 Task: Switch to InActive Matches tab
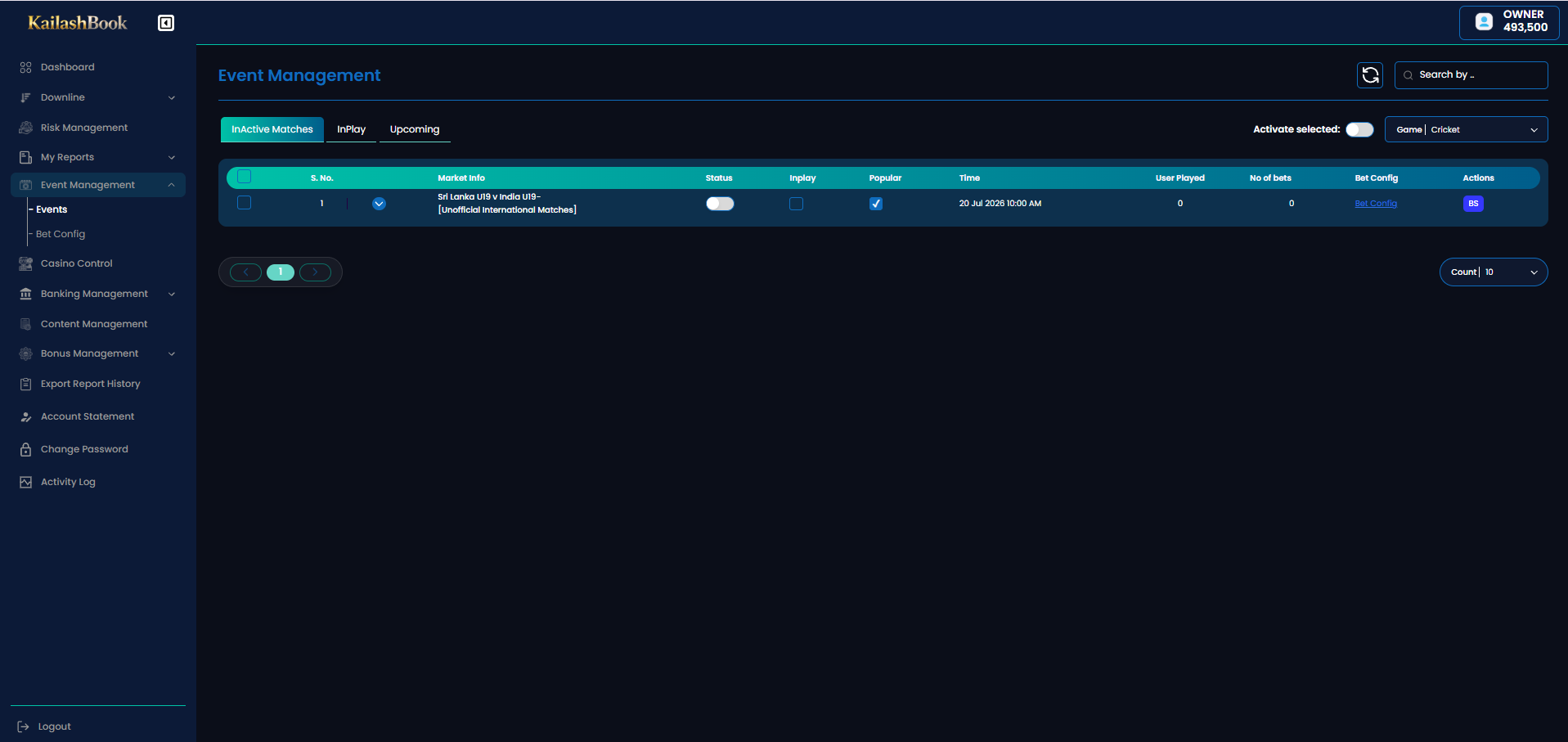click(272, 129)
